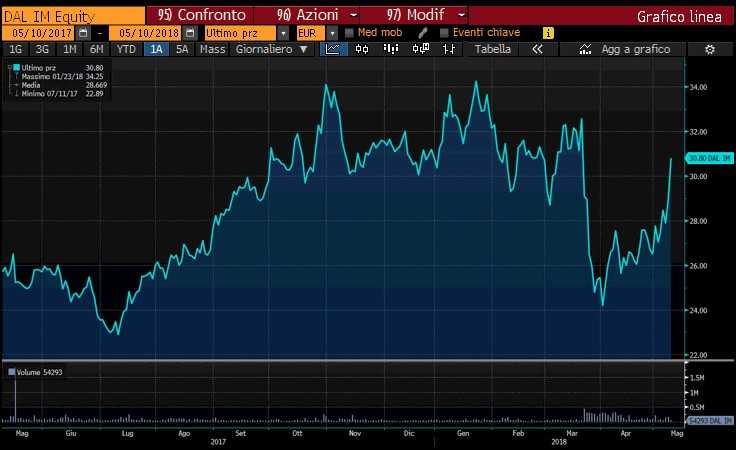Click the Agg a grafico chart icon

[585, 49]
